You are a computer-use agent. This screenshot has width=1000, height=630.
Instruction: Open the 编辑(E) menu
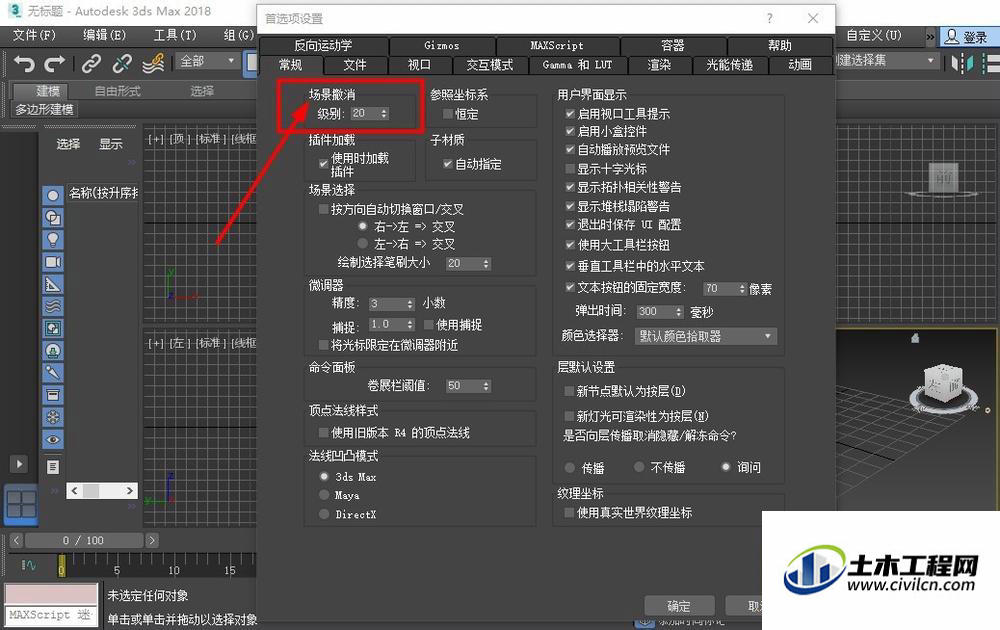click(x=105, y=35)
